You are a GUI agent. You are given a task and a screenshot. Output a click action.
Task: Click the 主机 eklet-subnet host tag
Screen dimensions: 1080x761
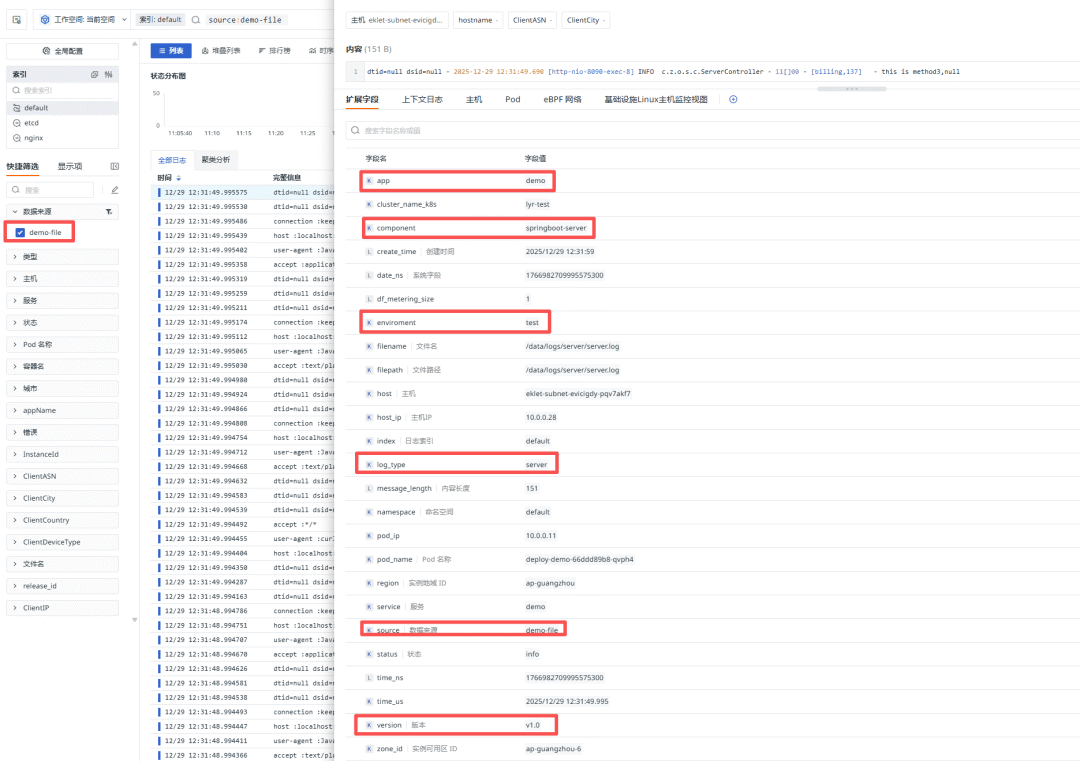click(x=397, y=20)
